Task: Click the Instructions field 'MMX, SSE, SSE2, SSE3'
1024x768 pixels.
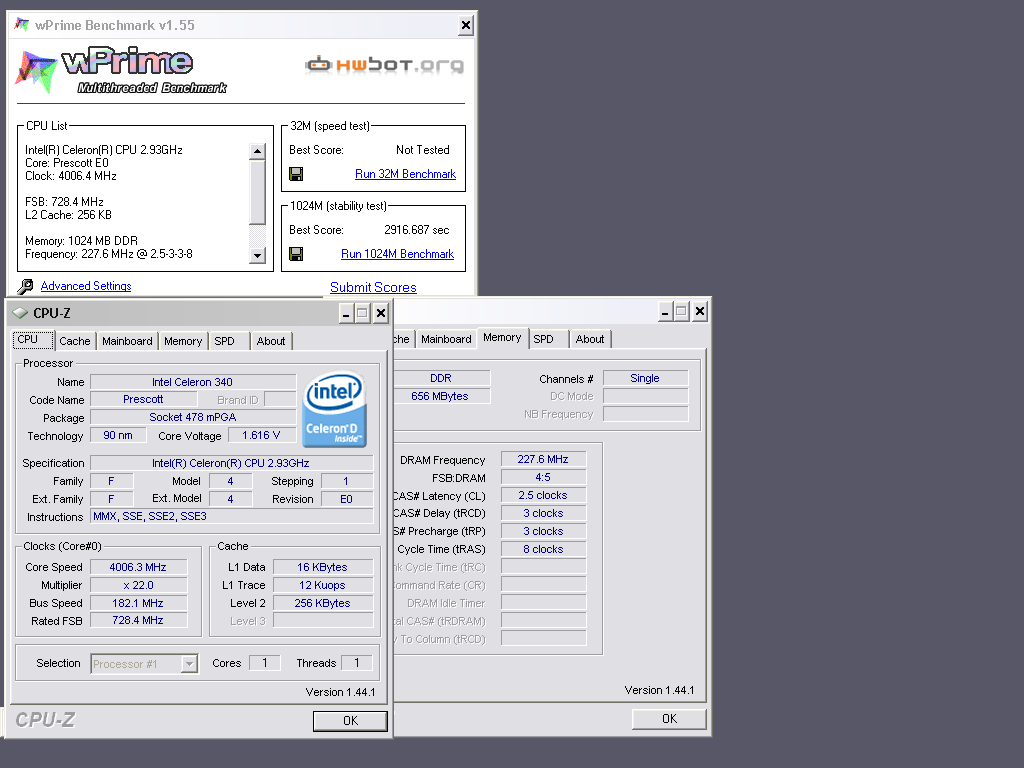Action: [x=231, y=517]
